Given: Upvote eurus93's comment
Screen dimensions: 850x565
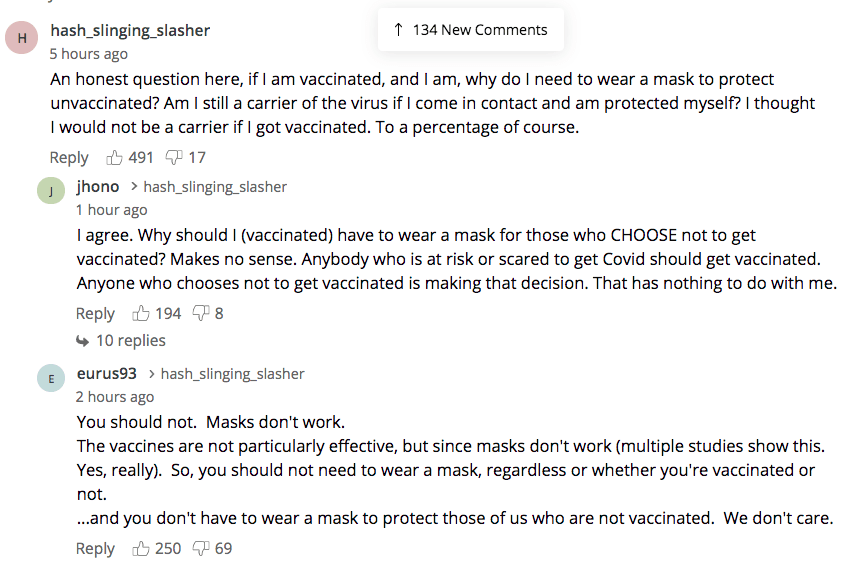Looking at the screenshot, I should [x=142, y=548].
